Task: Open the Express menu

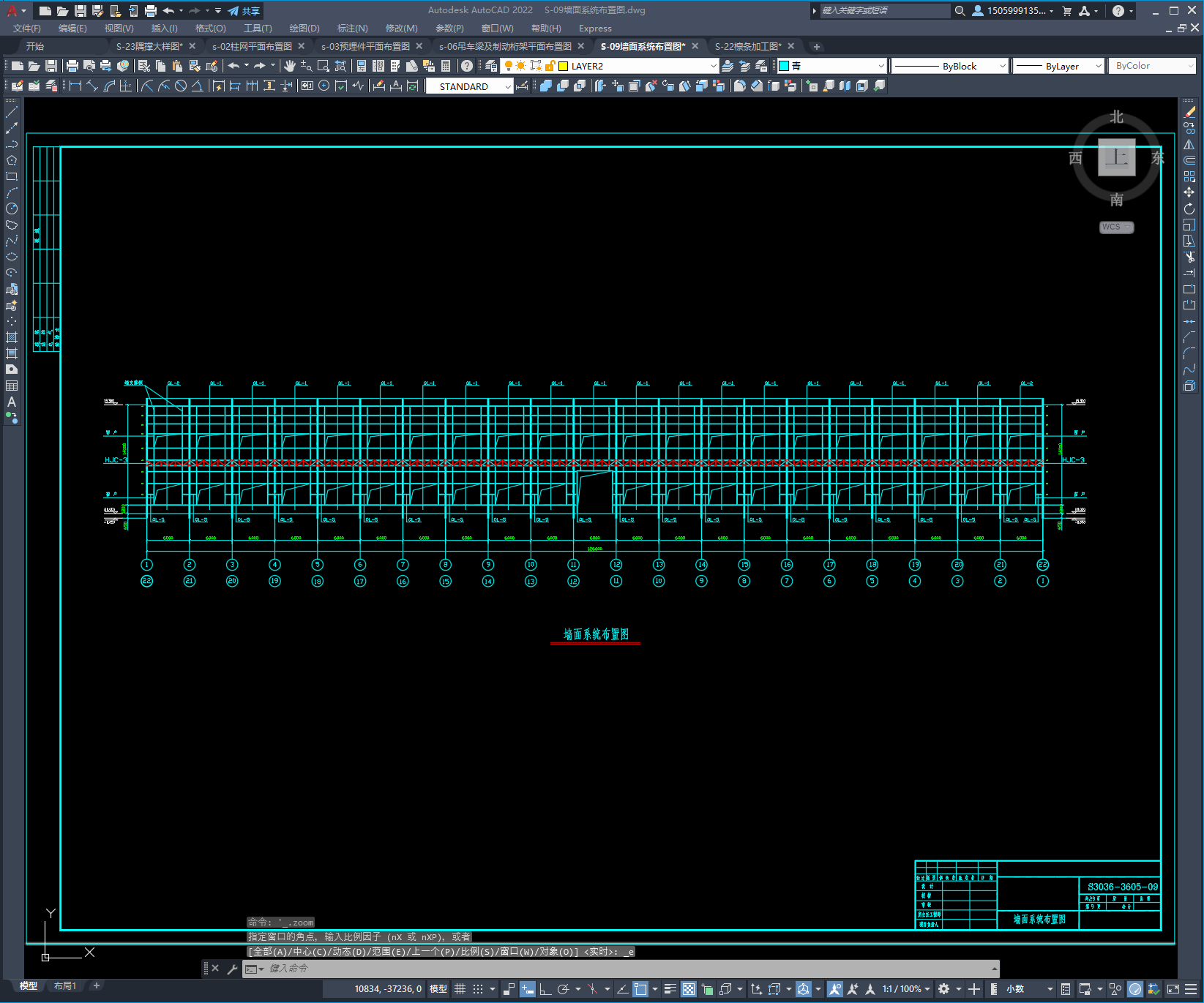Action: (x=595, y=29)
